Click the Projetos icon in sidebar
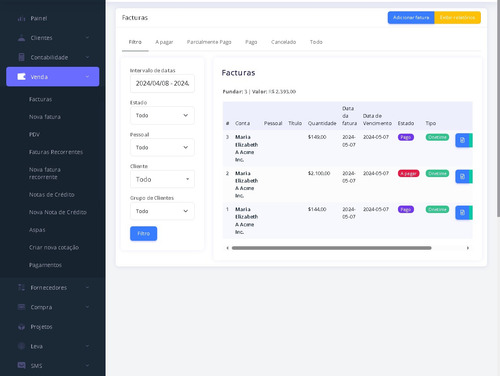 (21, 327)
